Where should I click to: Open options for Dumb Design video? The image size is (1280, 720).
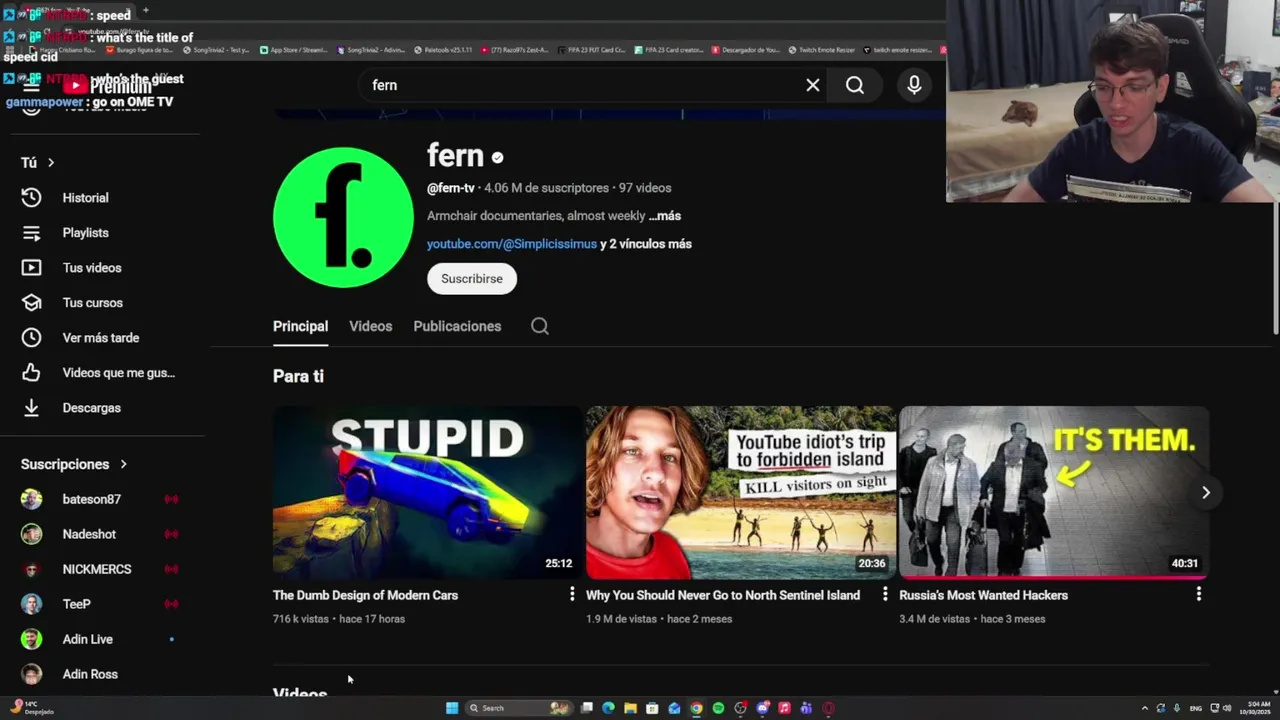tap(572, 594)
